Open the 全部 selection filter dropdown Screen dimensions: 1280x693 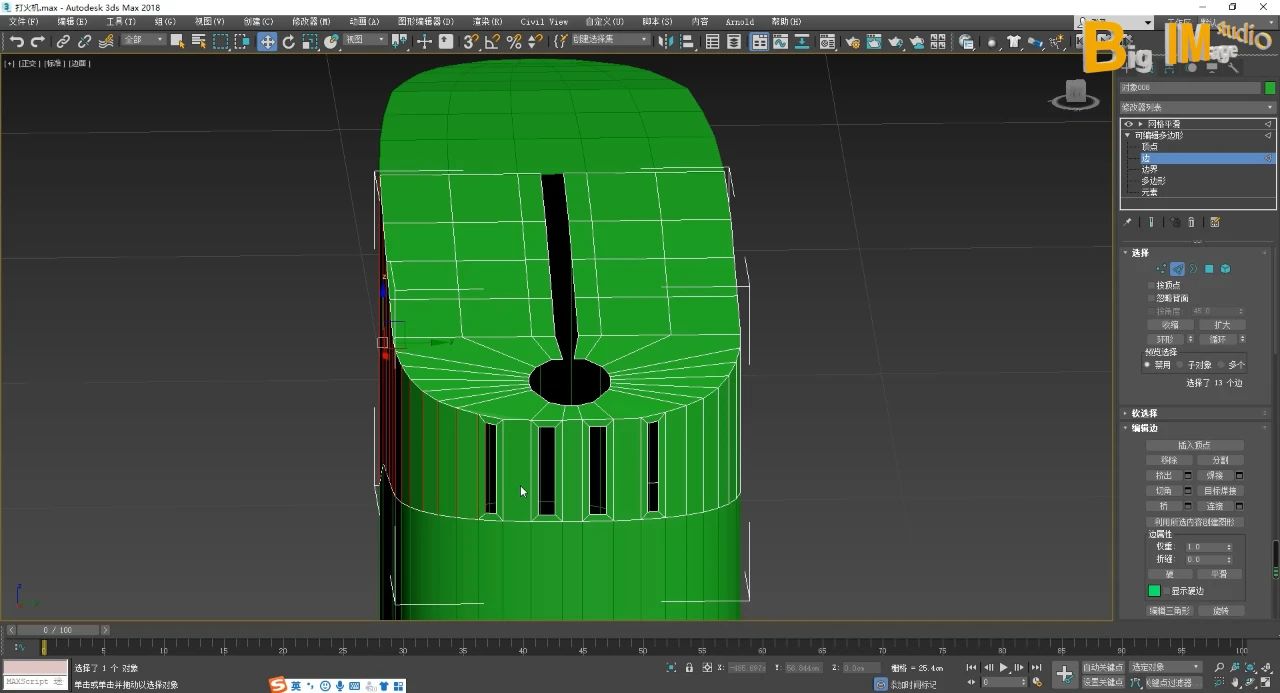pos(144,40)
